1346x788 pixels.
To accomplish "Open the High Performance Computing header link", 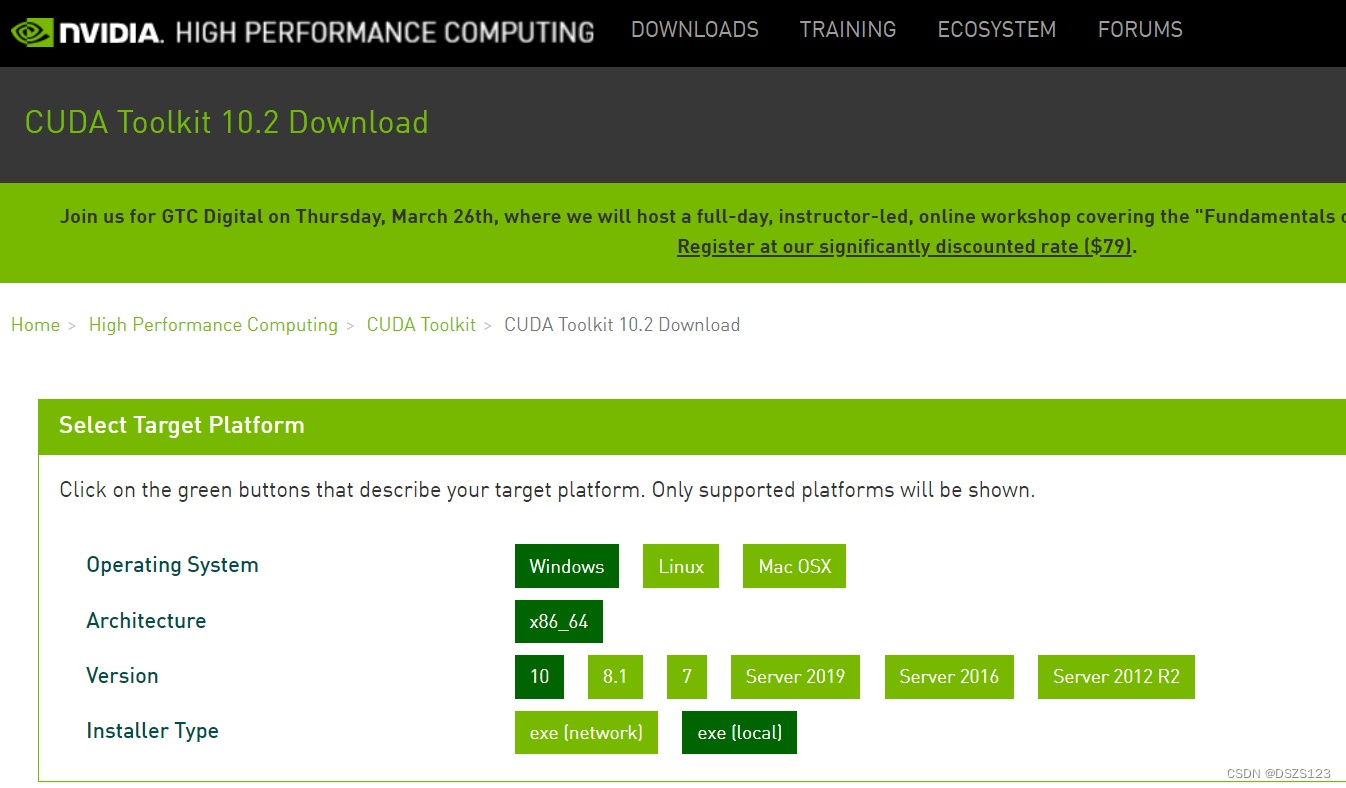I will pyautogui.click(x=384, y=32).
